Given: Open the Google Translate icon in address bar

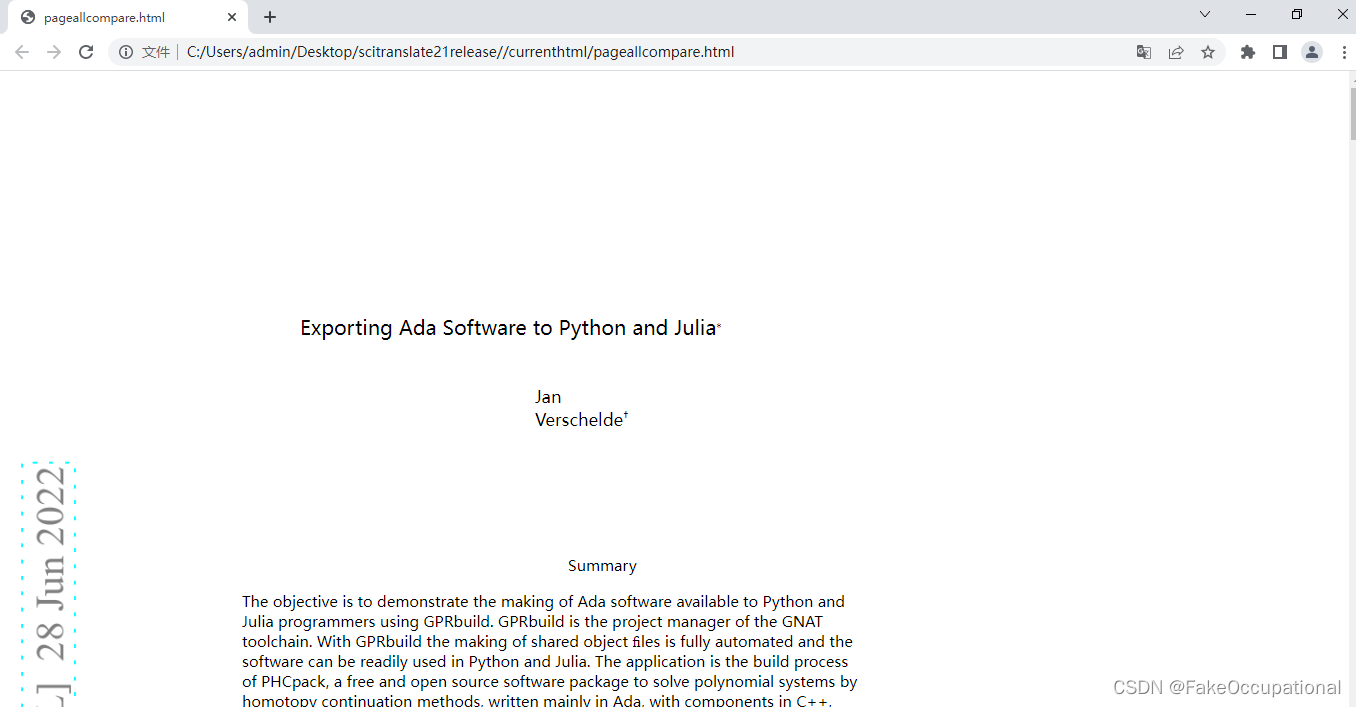Looking at the screenshot, I should click(x=1144, y=52).
